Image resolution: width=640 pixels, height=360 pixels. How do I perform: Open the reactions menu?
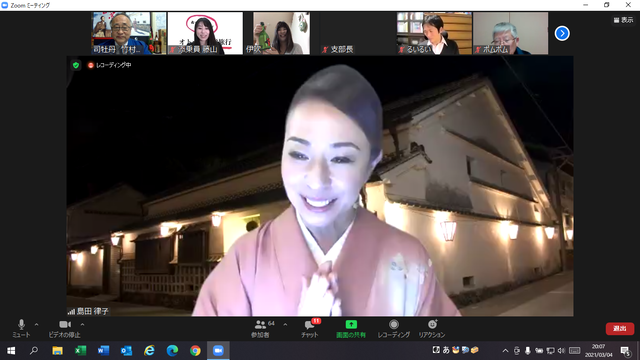(432, 328)
